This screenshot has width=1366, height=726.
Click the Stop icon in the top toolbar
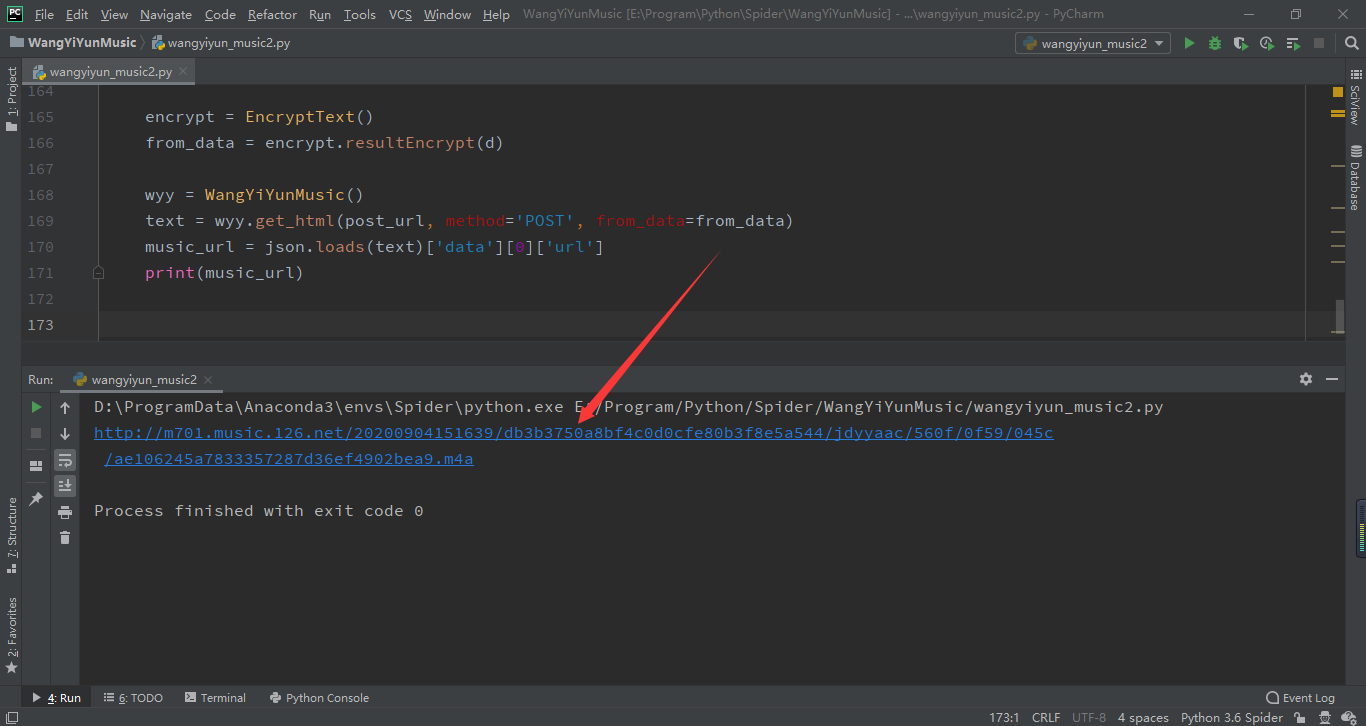click(x=1319, y=43)
